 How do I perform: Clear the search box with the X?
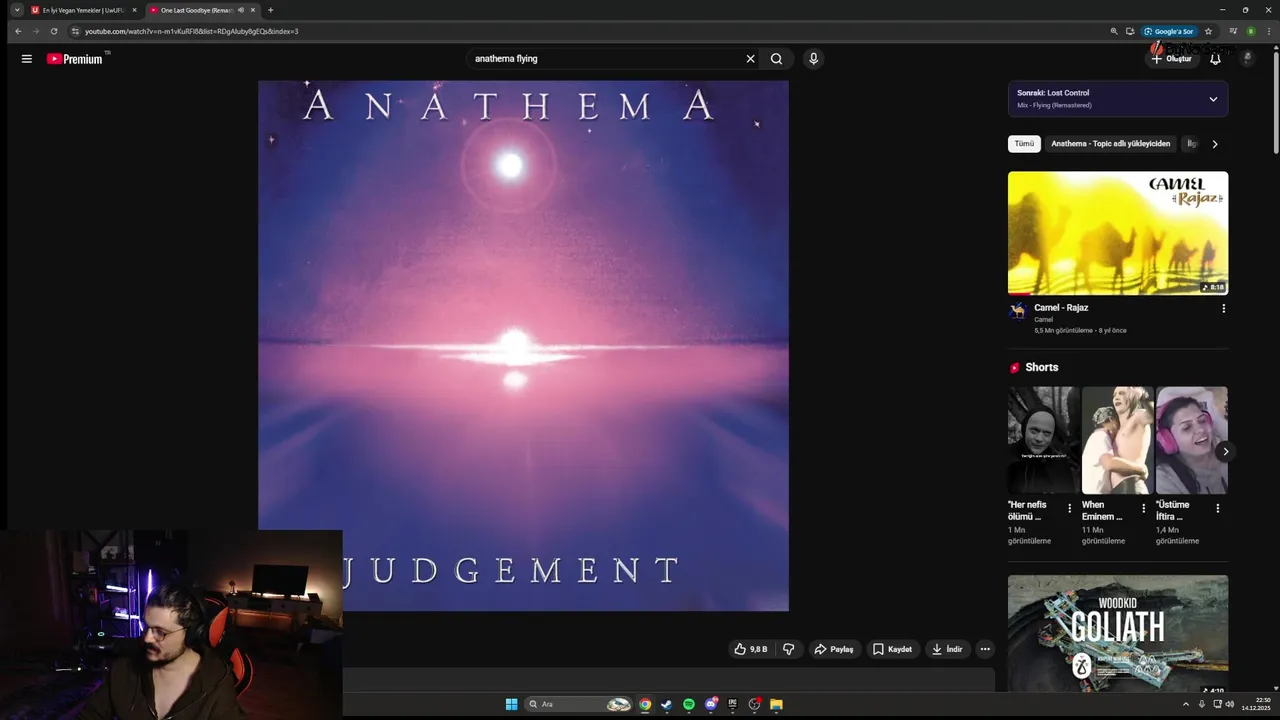pos(750,59)
